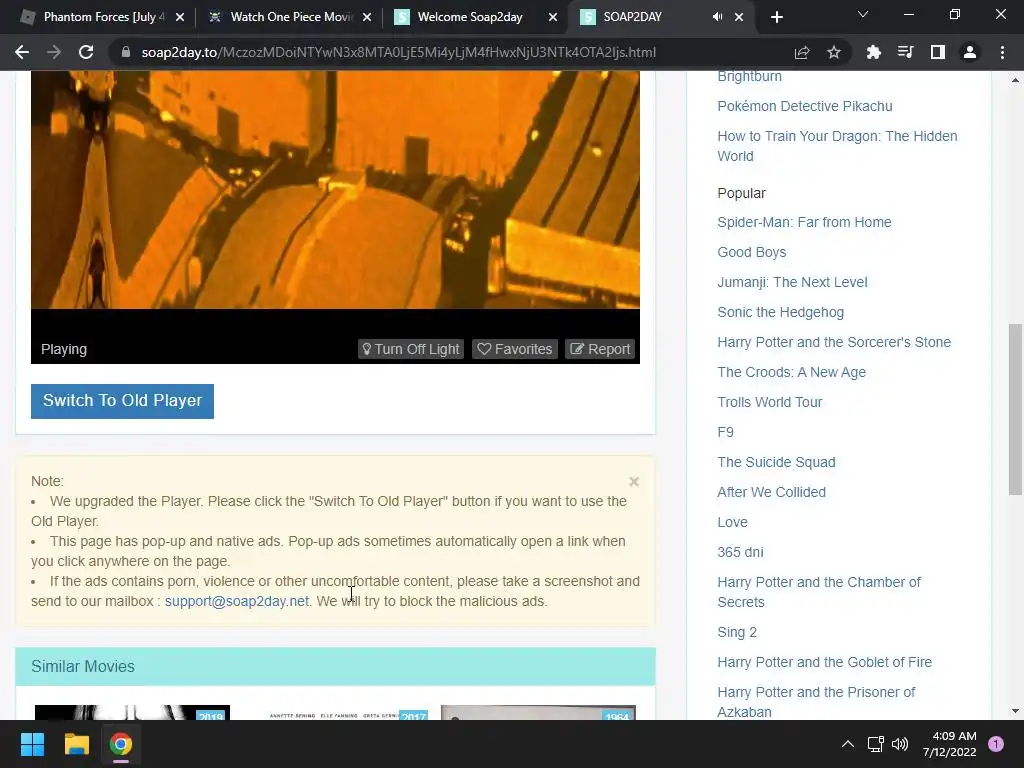This screenshot has width=1024, height=768.
Task: Close the Watch One Piece Movie tab
Action: pyautogui.click(x=367, y=17)
